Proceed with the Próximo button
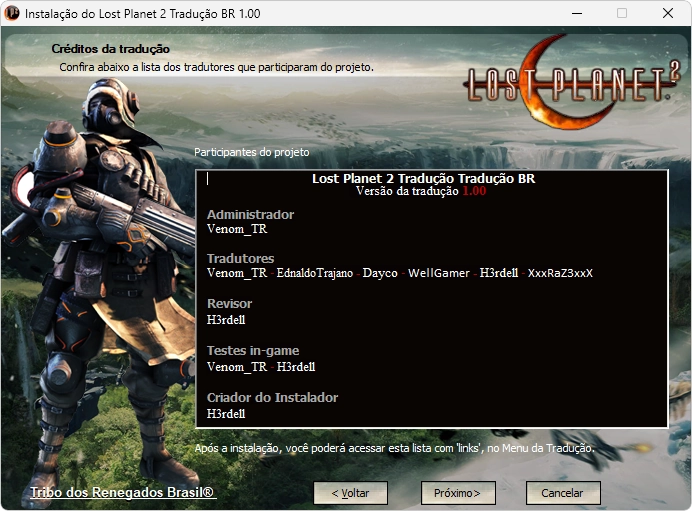Viewport: 692px width, 511px height. point(458,492)
